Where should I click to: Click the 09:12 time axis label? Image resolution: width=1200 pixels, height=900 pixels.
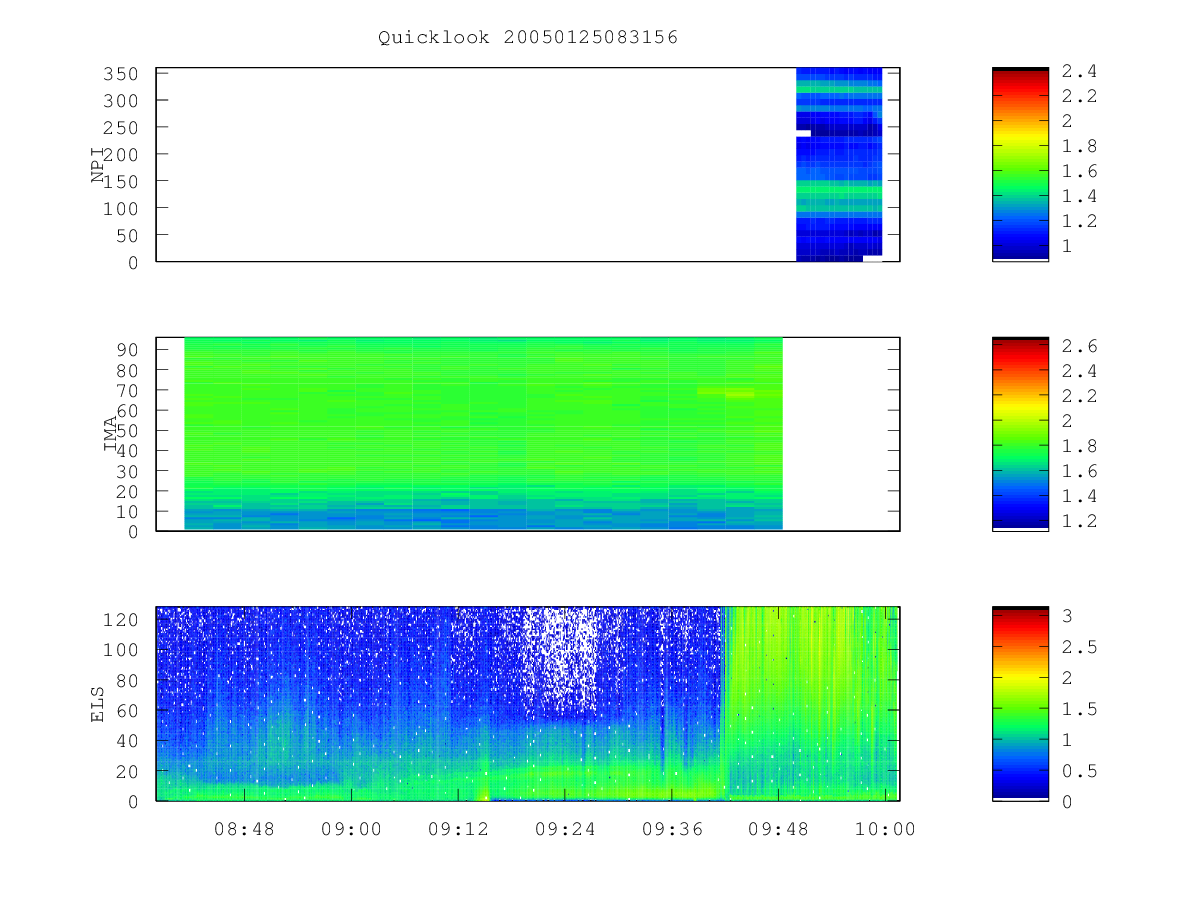pyautogui.click(x=458, y=829)
